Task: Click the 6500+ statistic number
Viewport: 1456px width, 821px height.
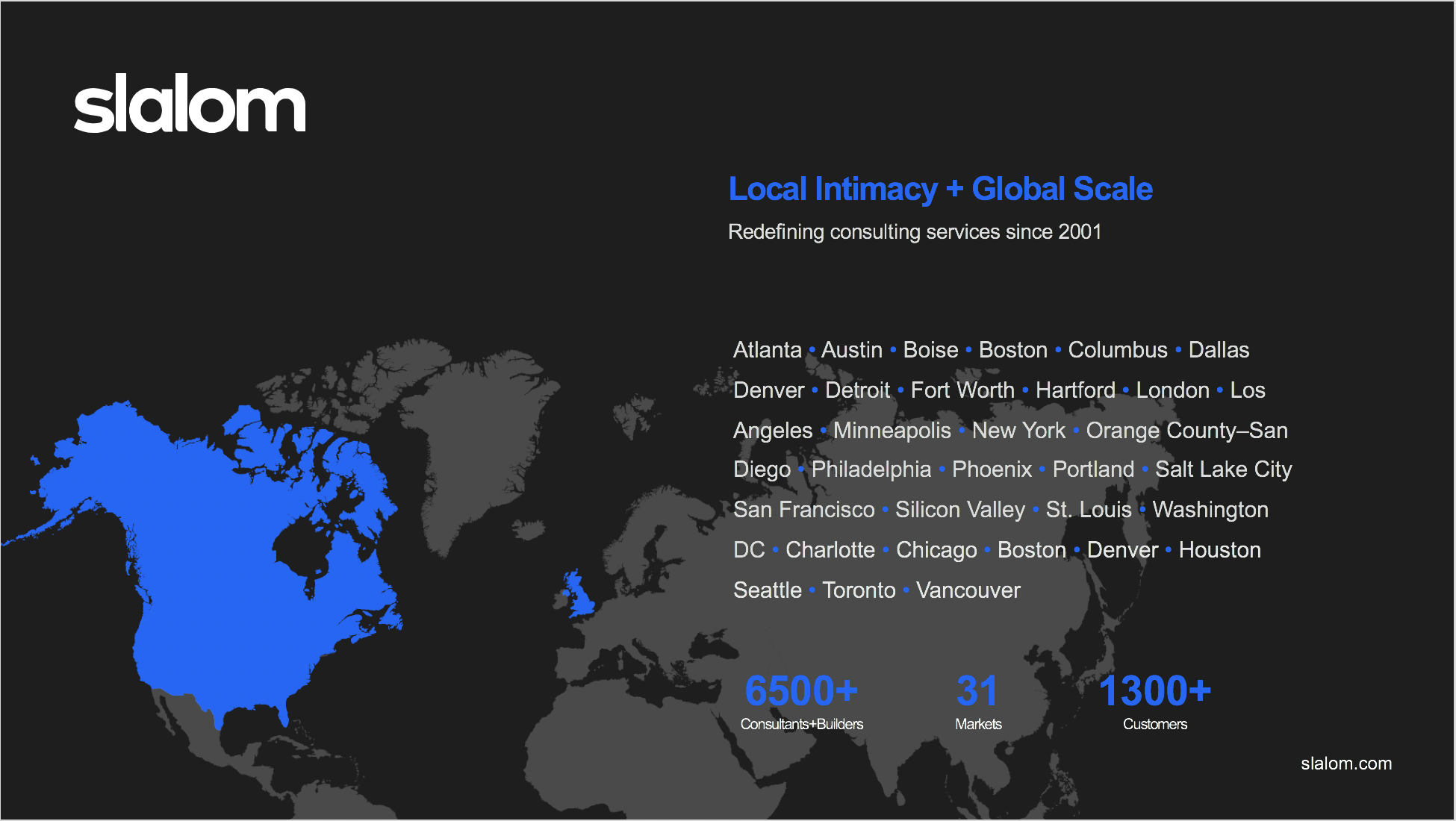Action: click(801, 690)
